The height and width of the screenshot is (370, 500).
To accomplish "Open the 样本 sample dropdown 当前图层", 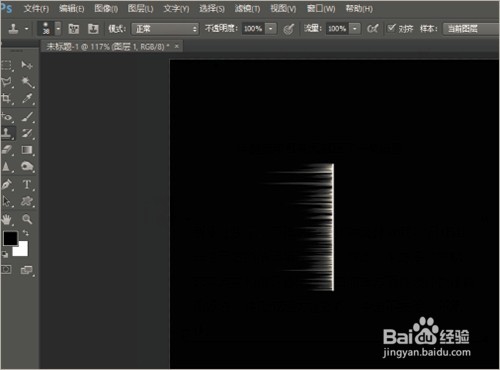I will point(471,29).
